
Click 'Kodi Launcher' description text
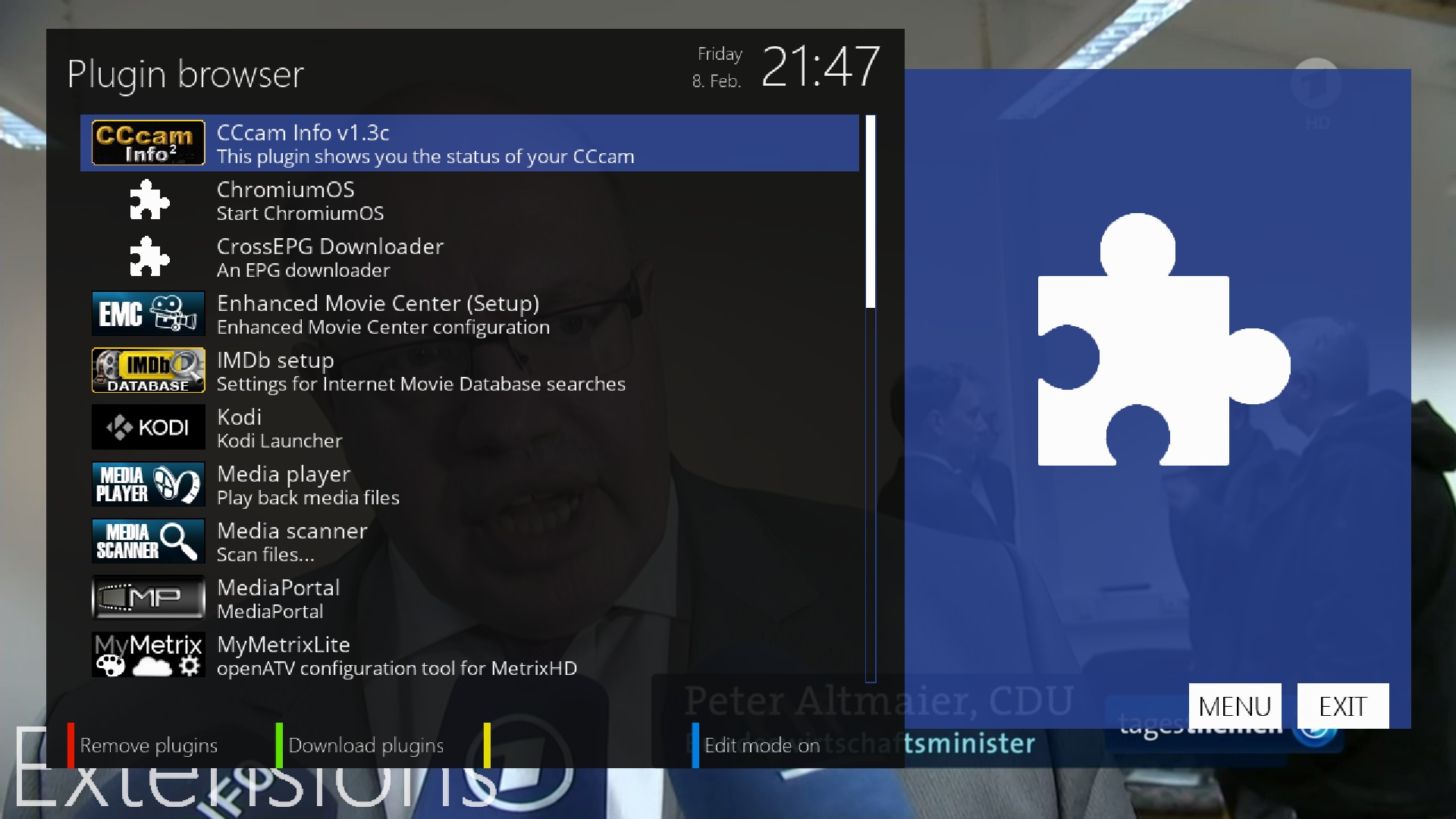[x=279, y=441]
